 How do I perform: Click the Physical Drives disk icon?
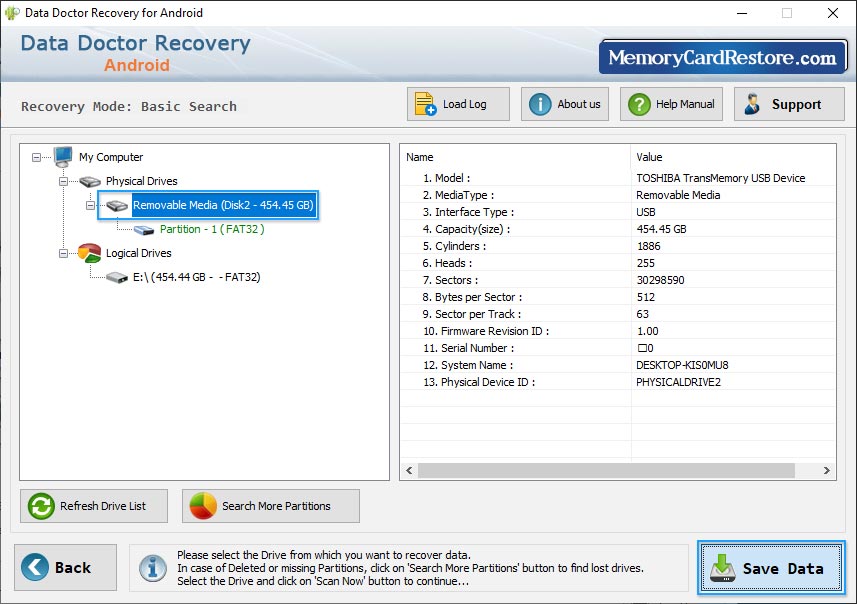tap(90, 181)
